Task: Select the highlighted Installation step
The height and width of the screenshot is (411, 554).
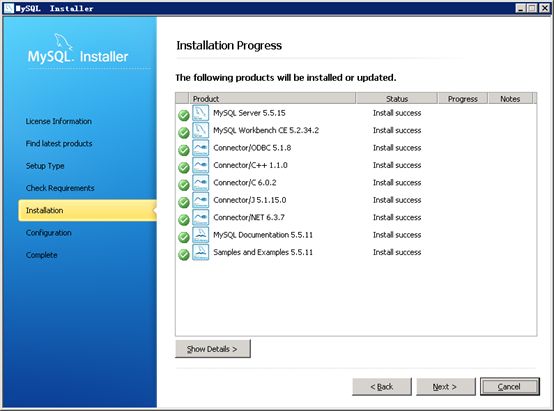Action: point(87,210)
